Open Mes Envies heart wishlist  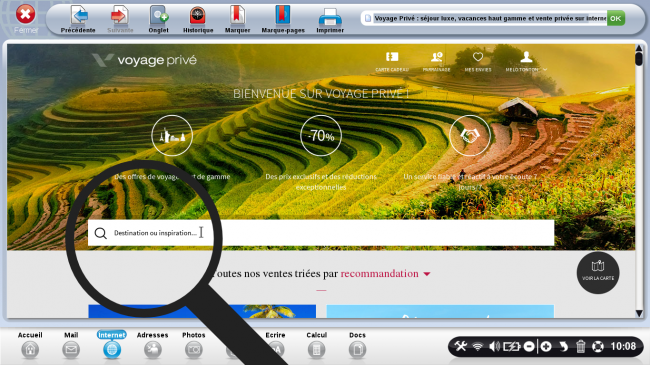pyautogui.click(x=478, y=61)
